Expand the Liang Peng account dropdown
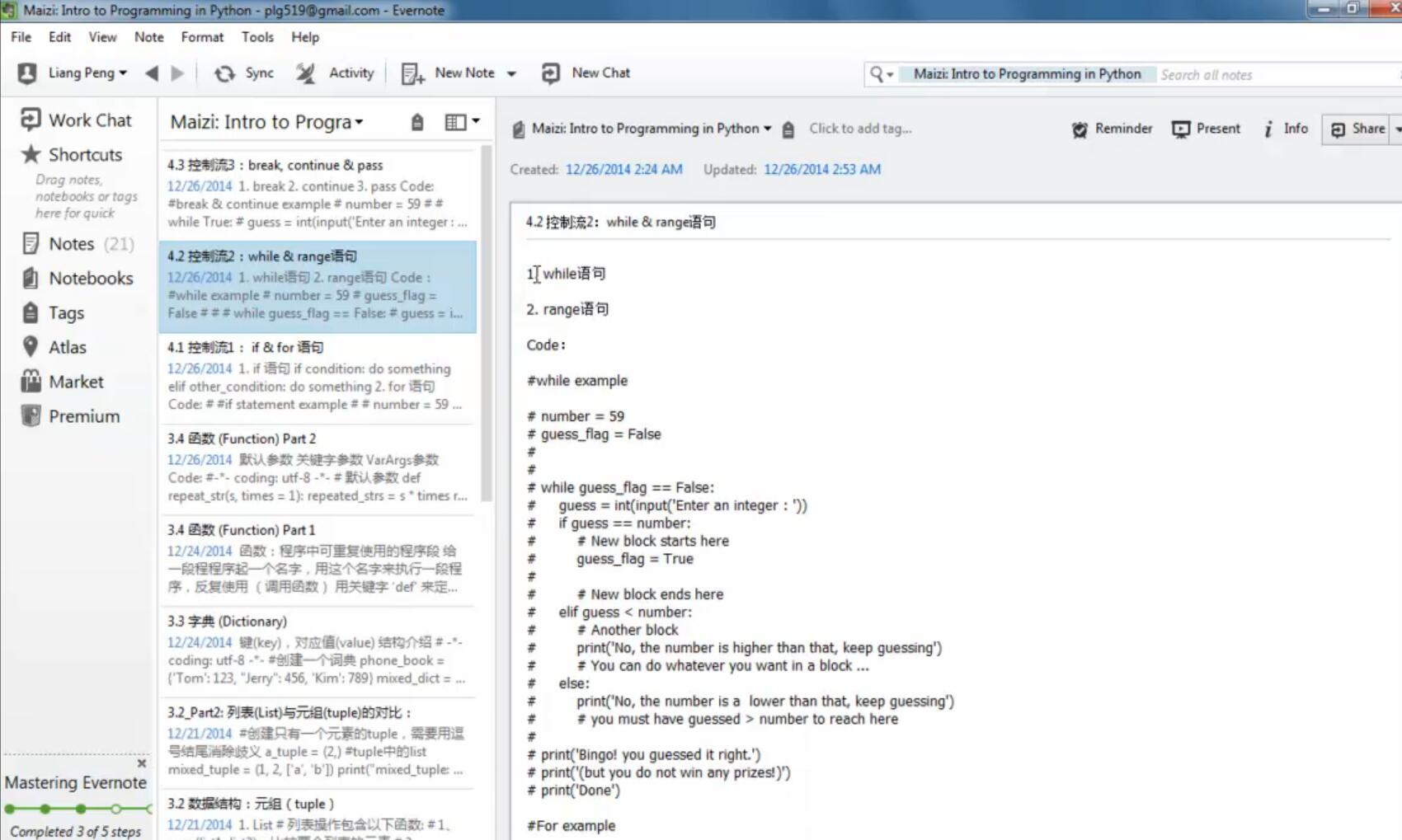This screenshot has height=840, width=1402. coord(123,73)
